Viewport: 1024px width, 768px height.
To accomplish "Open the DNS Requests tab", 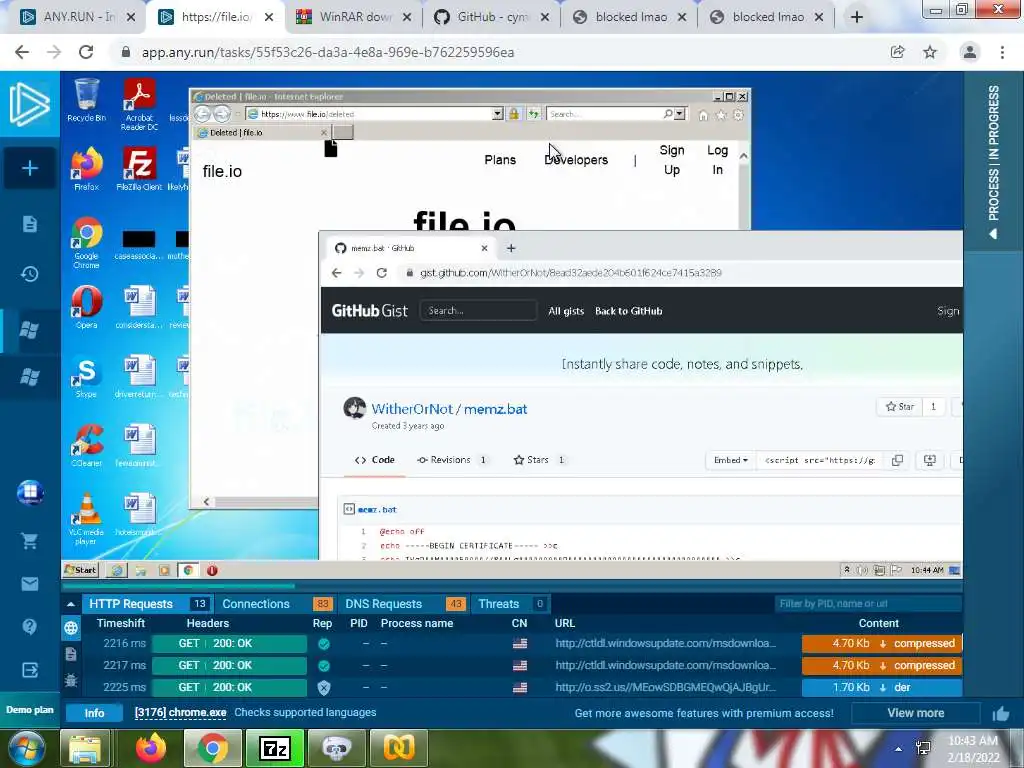I will (x=404, y=604).
